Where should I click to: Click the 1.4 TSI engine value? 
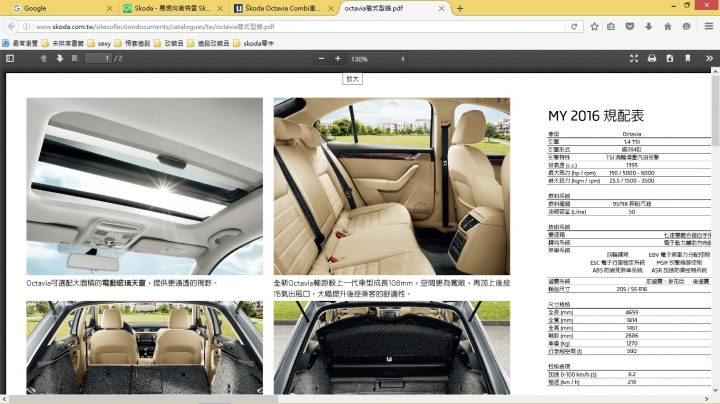(632, 142)
